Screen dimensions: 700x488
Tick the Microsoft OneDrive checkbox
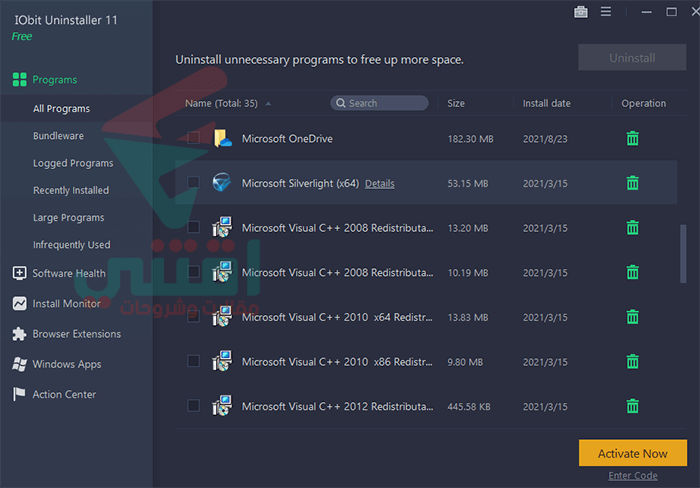[193, 138]
